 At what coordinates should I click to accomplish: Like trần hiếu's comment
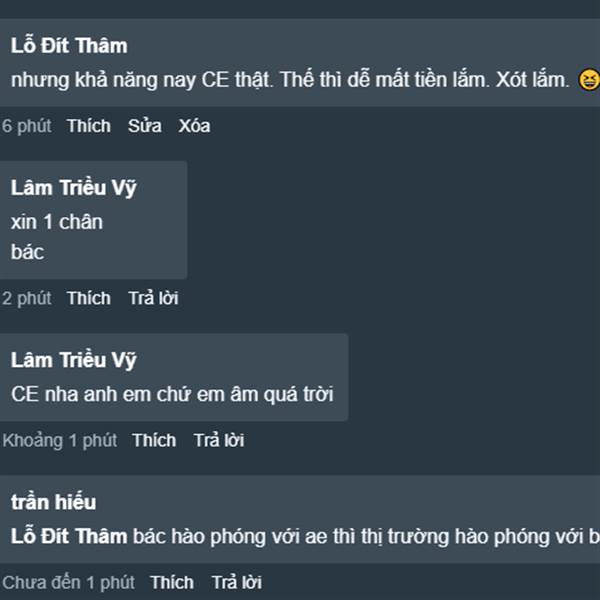point(172,583)
